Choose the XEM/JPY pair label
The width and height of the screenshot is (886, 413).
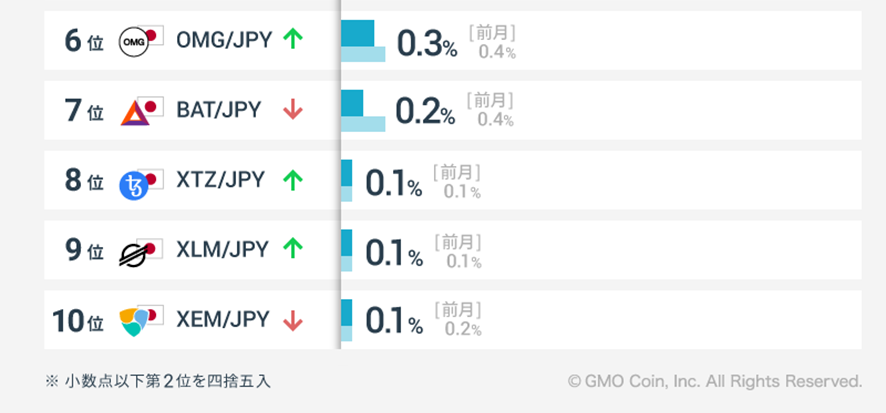click(x=222, y=320)
